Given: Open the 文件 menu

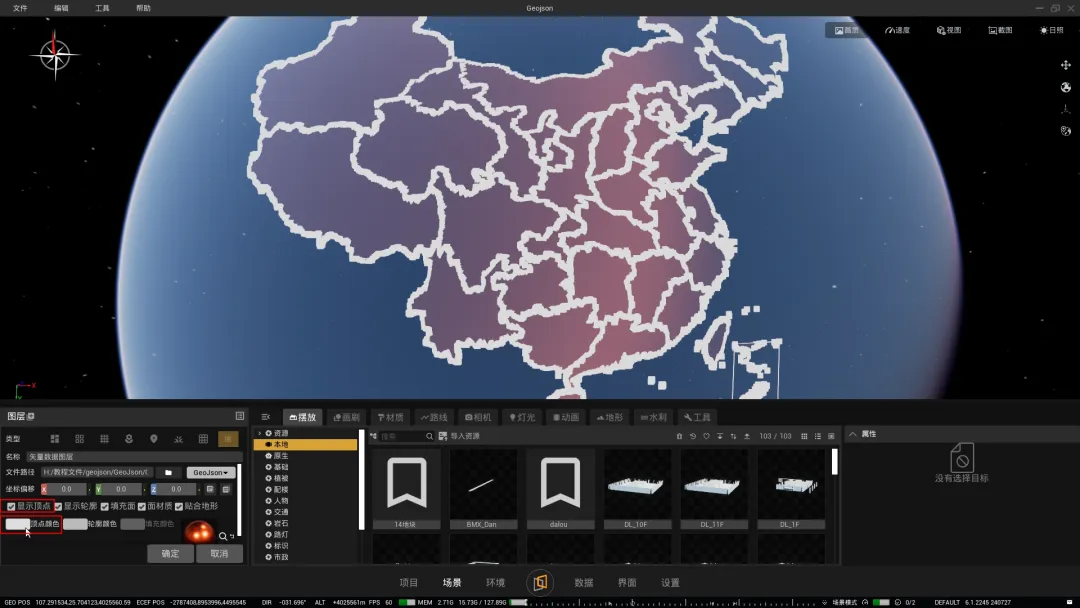Looking at the screenshot, I should [20, 8].
